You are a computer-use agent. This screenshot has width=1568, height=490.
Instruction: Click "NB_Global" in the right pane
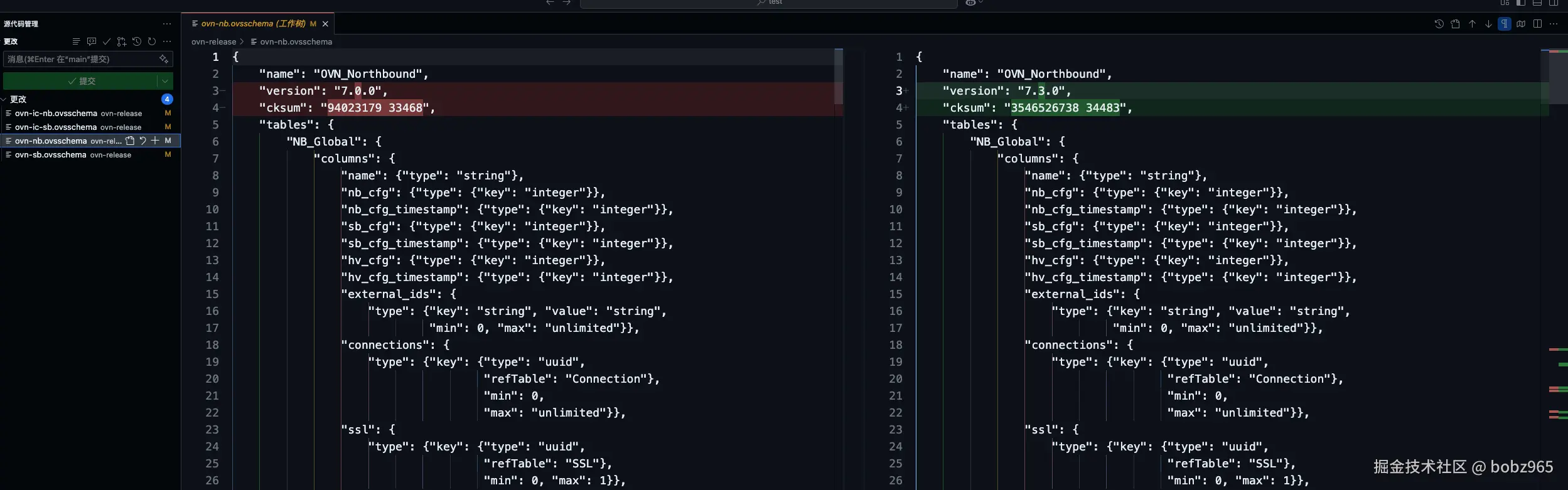[x=1010, y=142]
